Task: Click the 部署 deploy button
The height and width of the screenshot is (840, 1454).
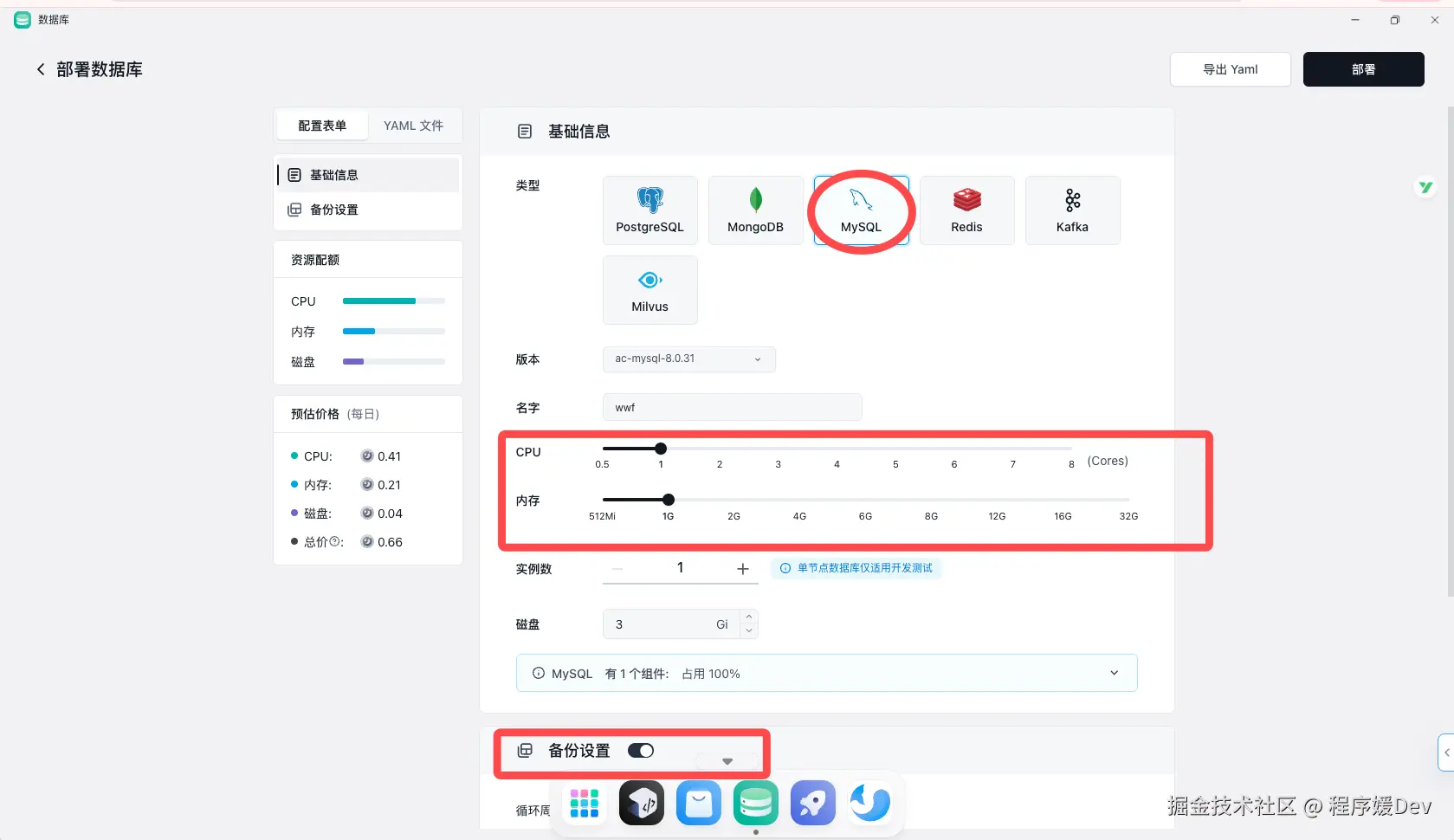Action: click(1364, 69)
